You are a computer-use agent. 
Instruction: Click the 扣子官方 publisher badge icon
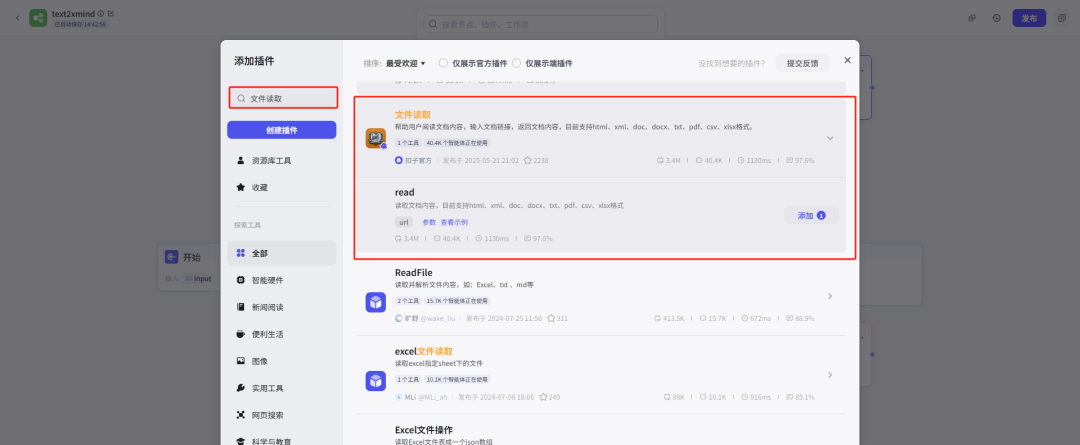coord(399,161)
